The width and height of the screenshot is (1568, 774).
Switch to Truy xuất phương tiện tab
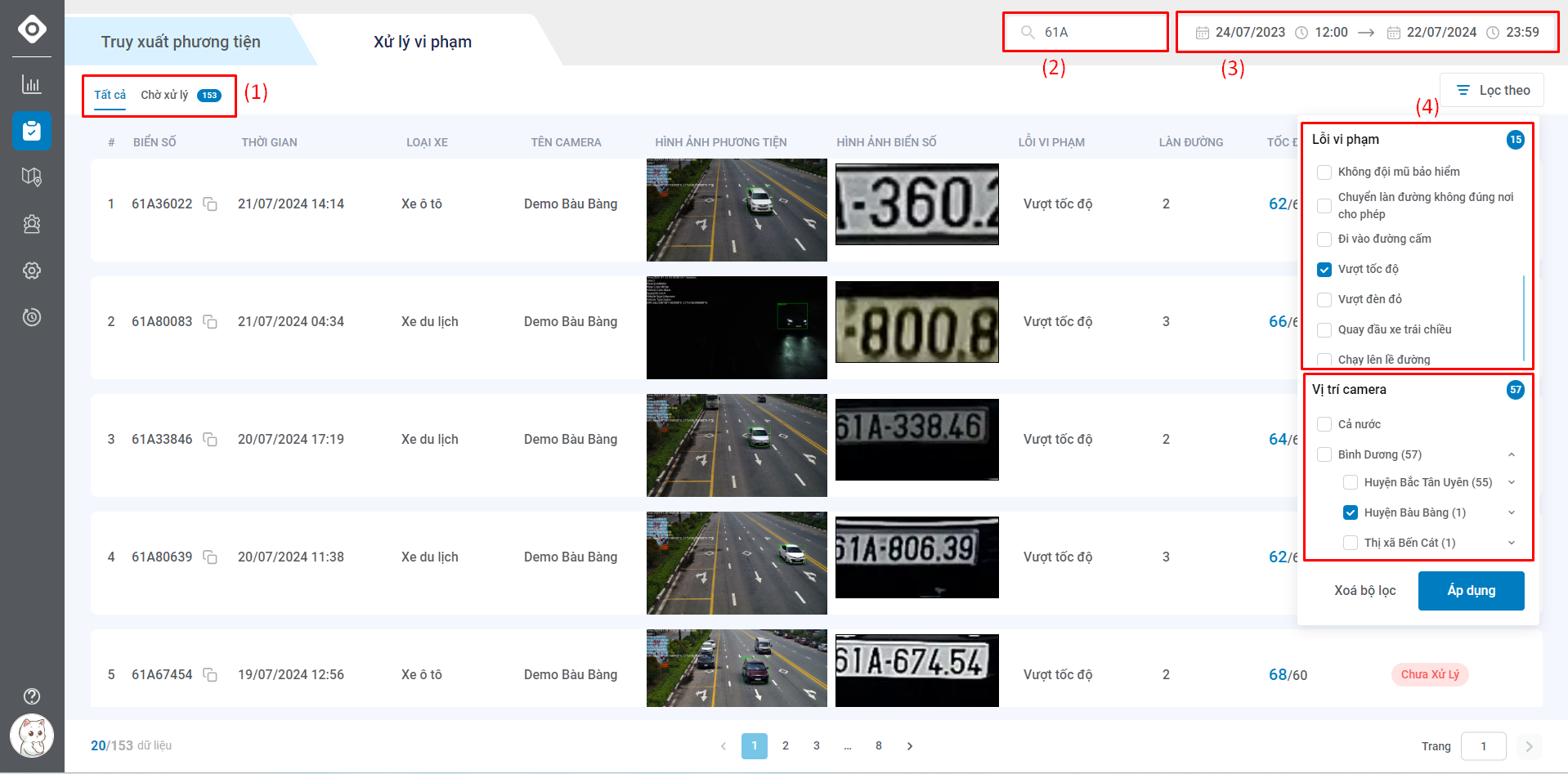click(181, 42)
